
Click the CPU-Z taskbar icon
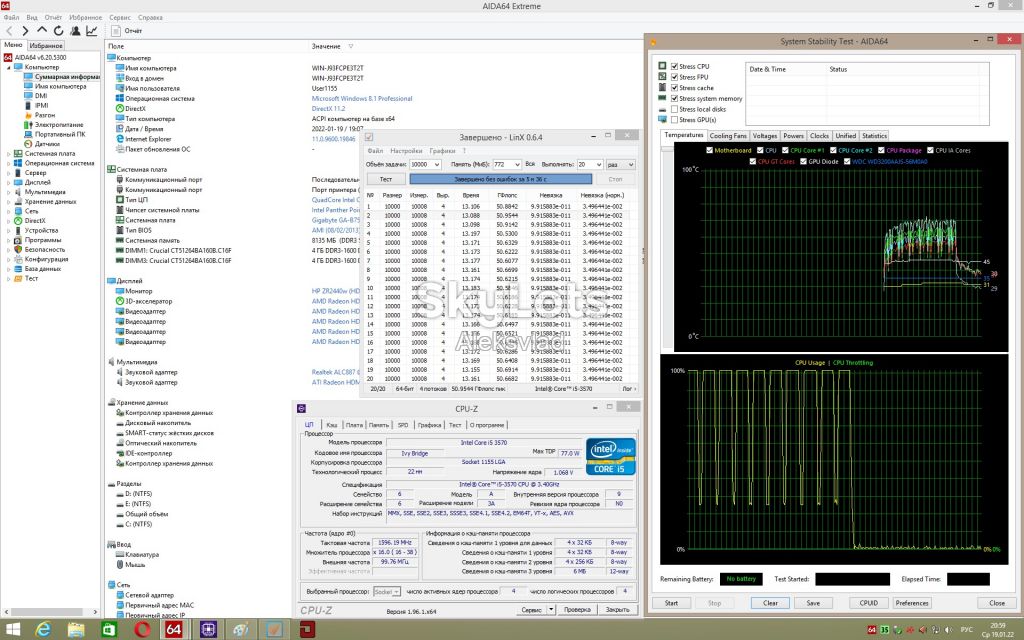click(x=208, y=630)
